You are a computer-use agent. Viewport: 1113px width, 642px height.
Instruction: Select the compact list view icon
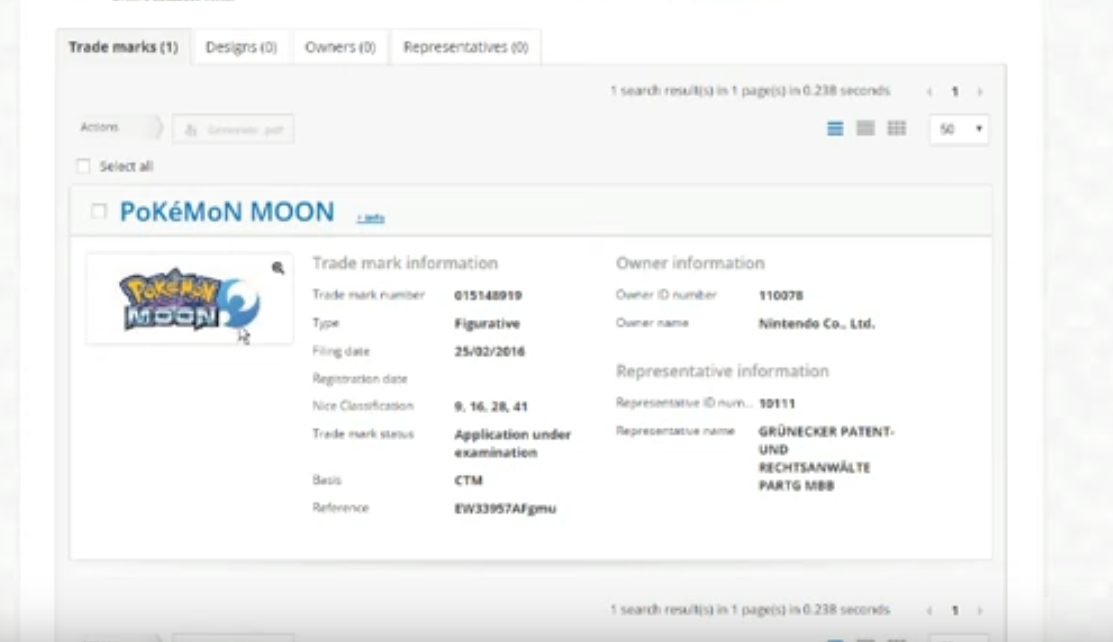click(x=866, y=129)
